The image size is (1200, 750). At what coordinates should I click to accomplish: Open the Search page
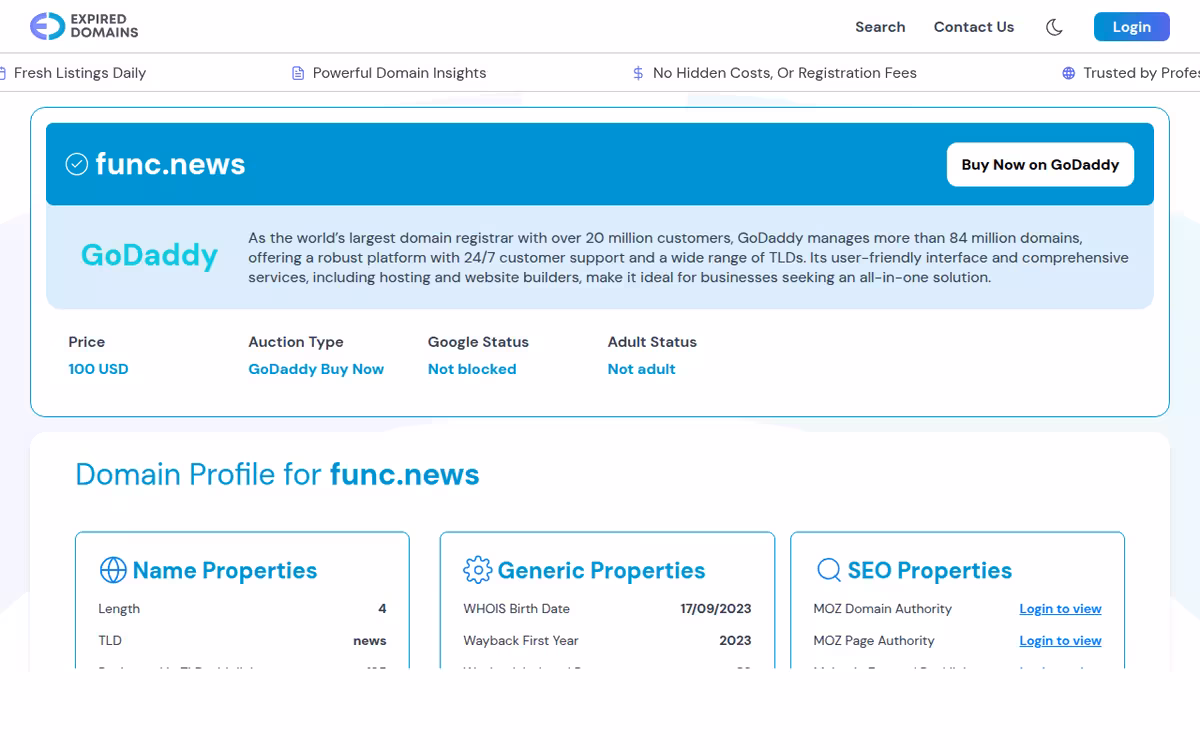(x=880, y=27)
